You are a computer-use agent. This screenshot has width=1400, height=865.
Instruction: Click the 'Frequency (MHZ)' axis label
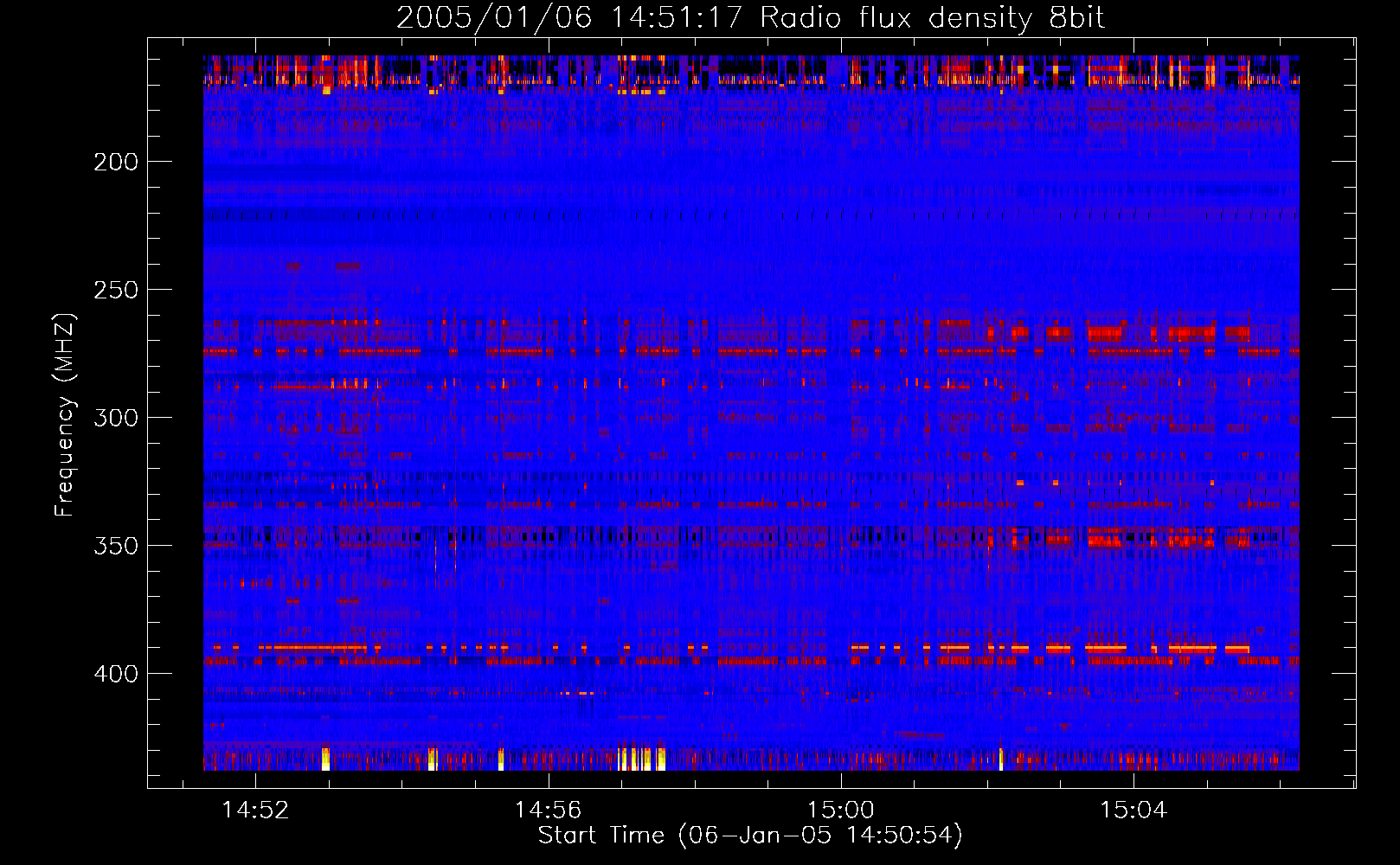coord(64,414)
